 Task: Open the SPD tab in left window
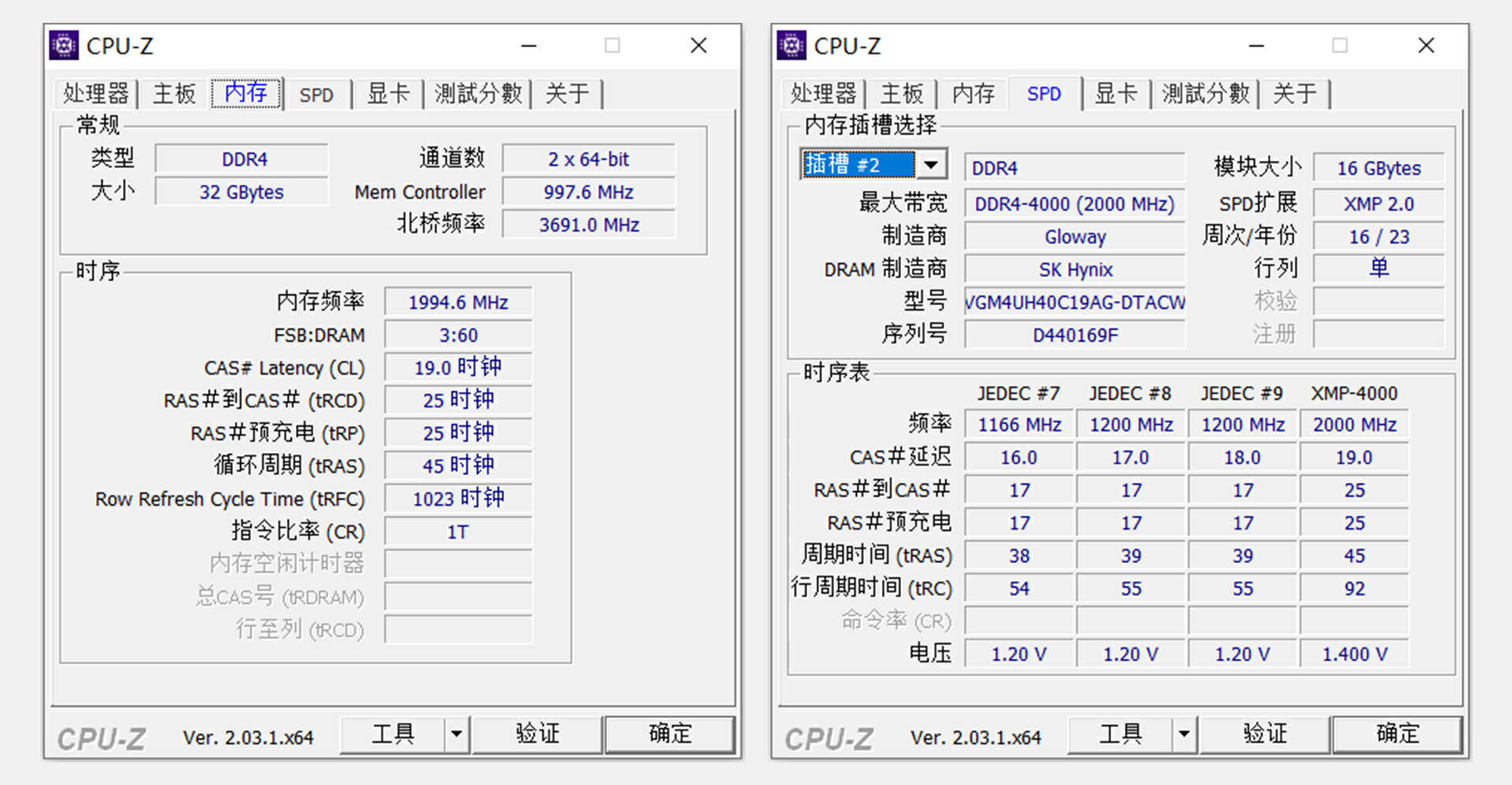coord(316,94)
